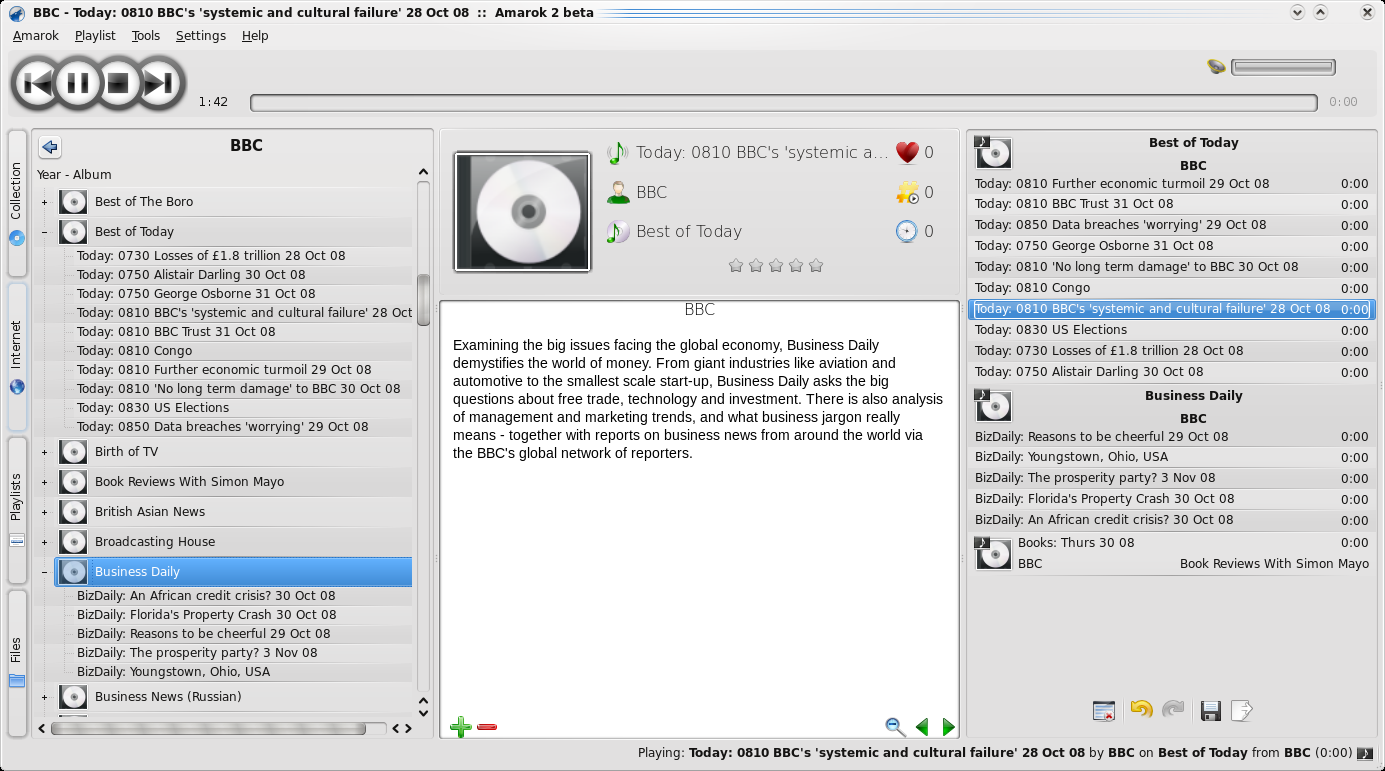Viewport: 1385px width, 771px height.
Task: Select playlist row 'BizDaily: Reasons to be cheerful 29 Oct 08'
Action: click(1172, 437)
